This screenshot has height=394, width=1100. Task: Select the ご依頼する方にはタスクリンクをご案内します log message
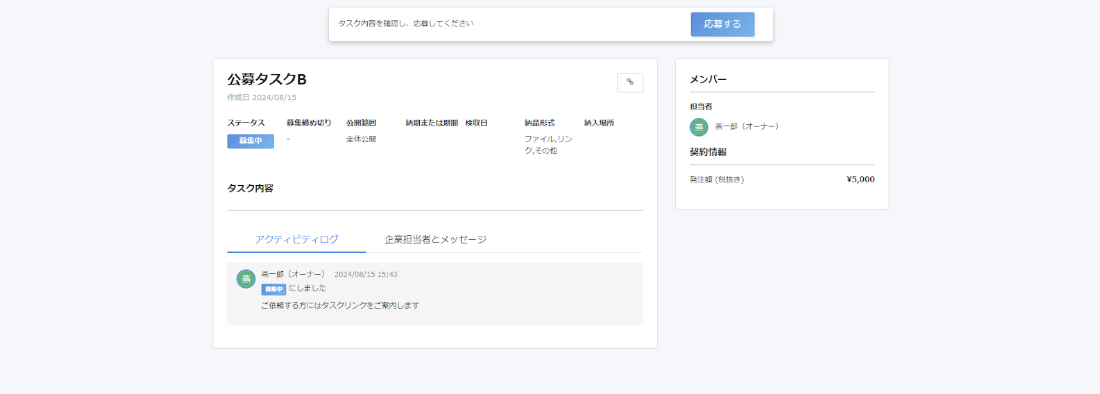click(x=340, y=306)
